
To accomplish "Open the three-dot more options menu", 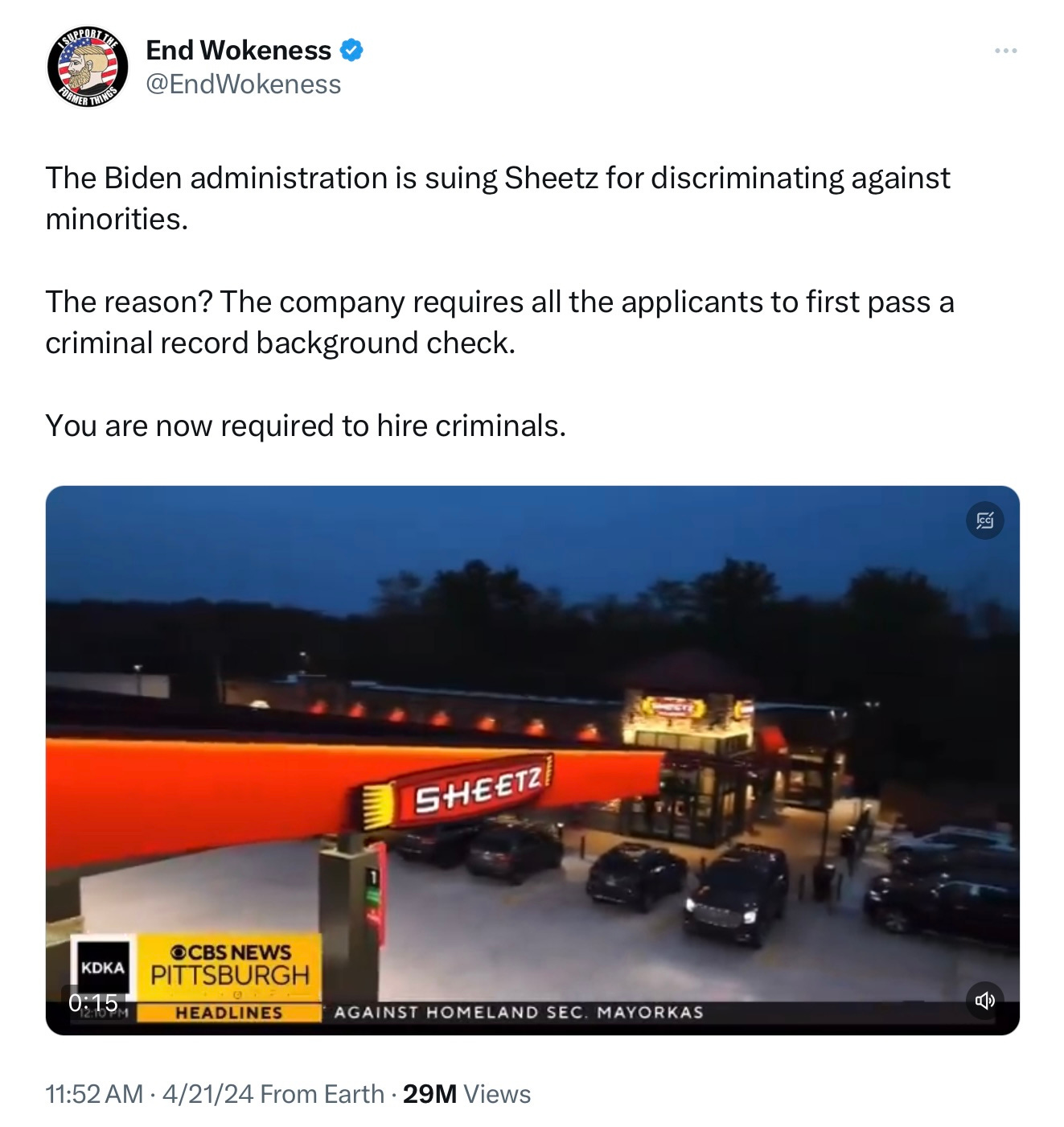I will (1005, 51).
